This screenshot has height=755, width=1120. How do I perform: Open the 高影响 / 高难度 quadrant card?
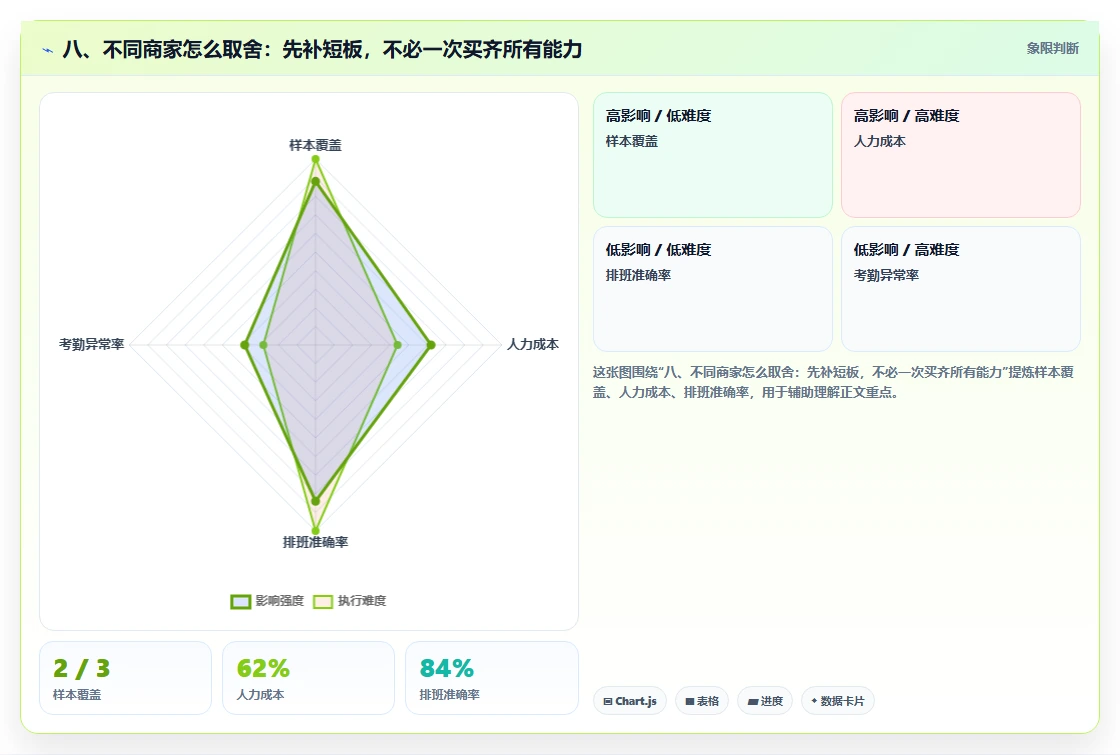[x=961, y=155]
